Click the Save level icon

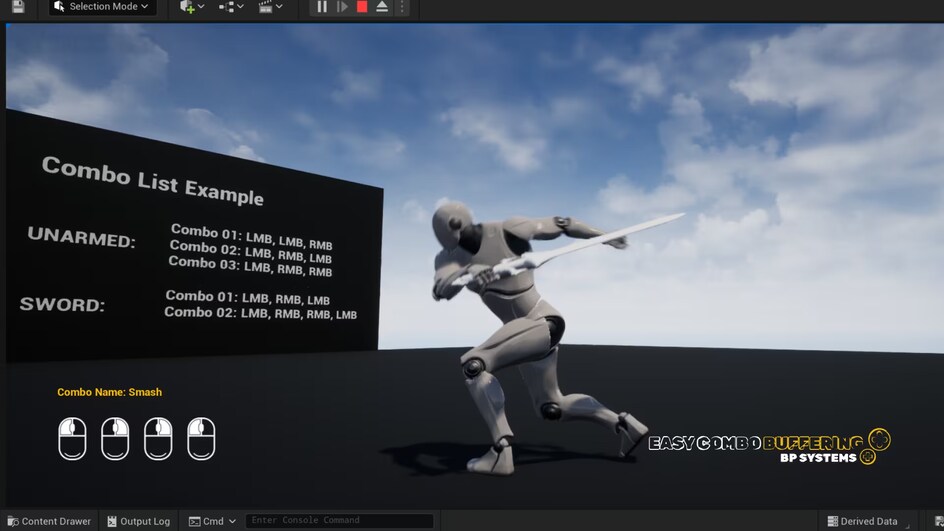(18, 6)
